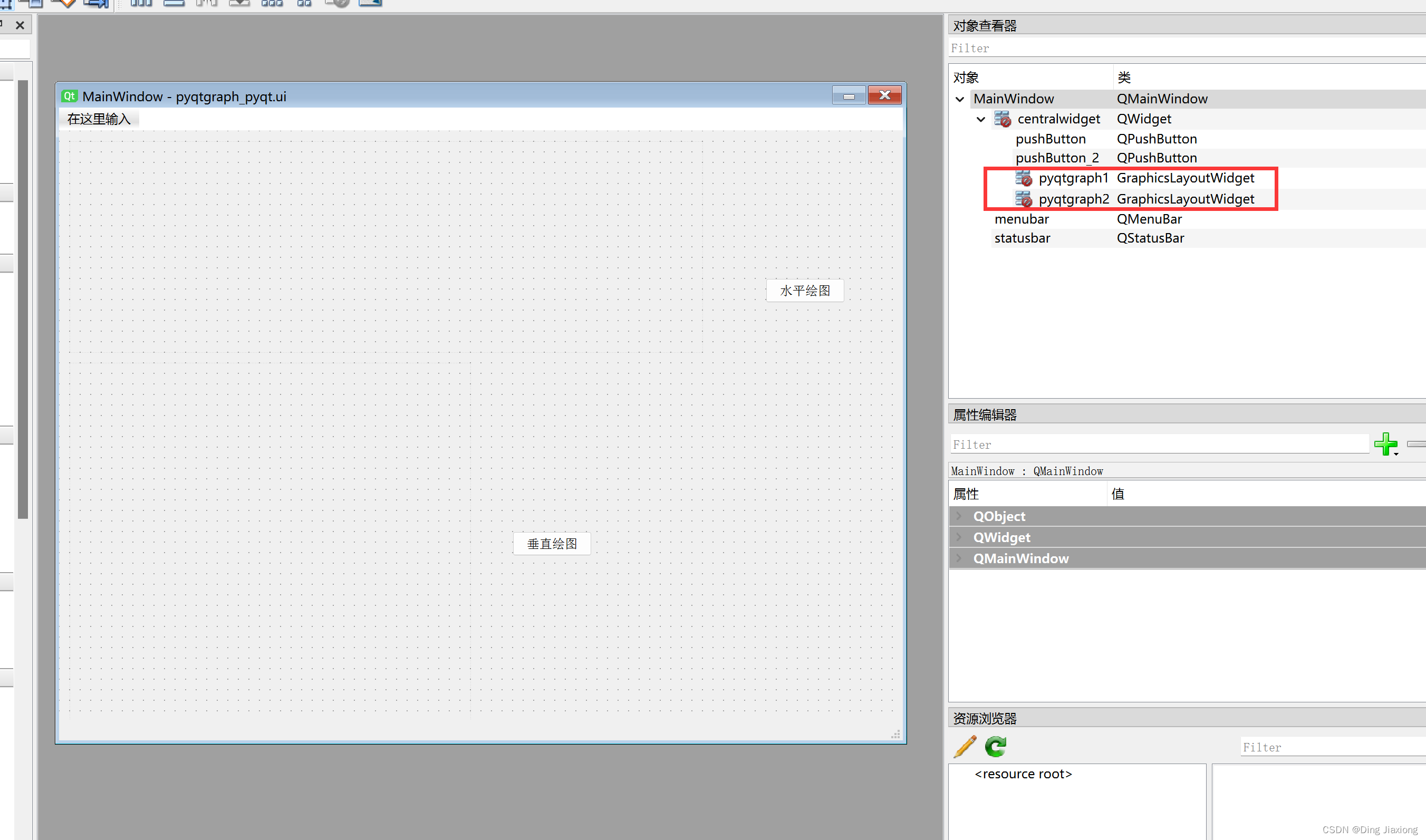This screenshot has height=840, width=1426.
Task: Click QWidget class cell of centralwidget
Action: click(x=1143, y=119)
